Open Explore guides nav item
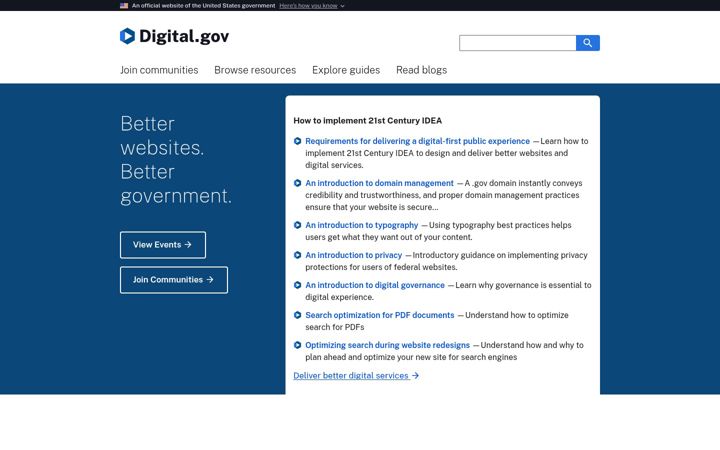The height and width of the screenshot is (450, 720). click(346, 70)
